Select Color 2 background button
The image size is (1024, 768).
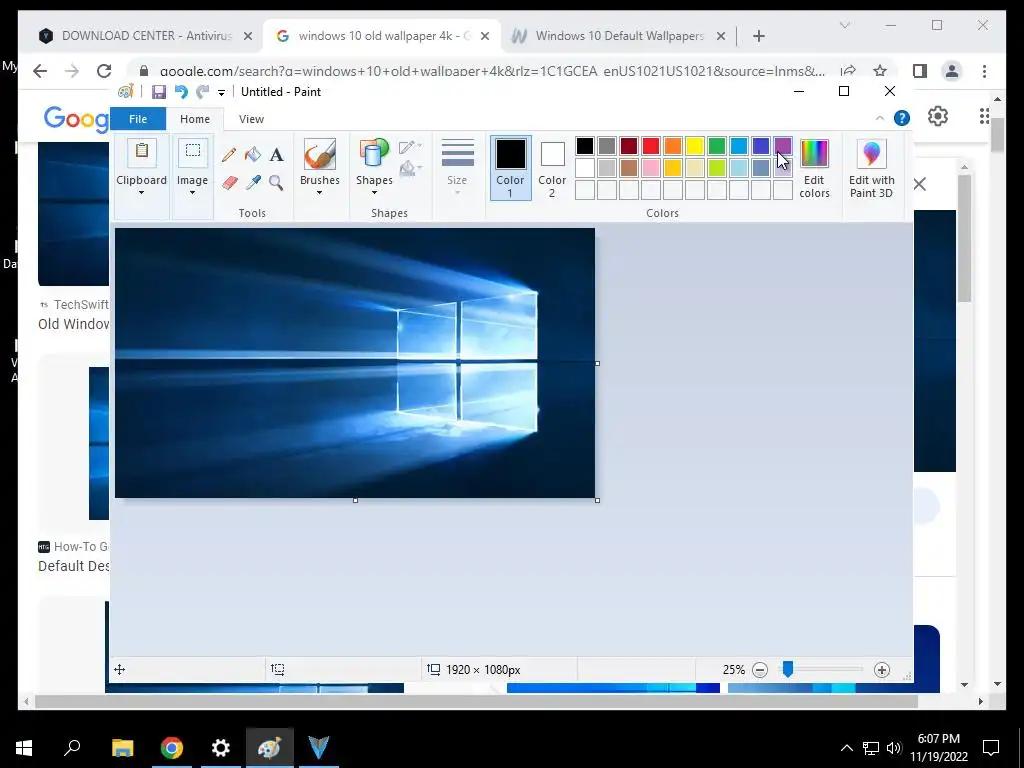(x=552, y=168)
